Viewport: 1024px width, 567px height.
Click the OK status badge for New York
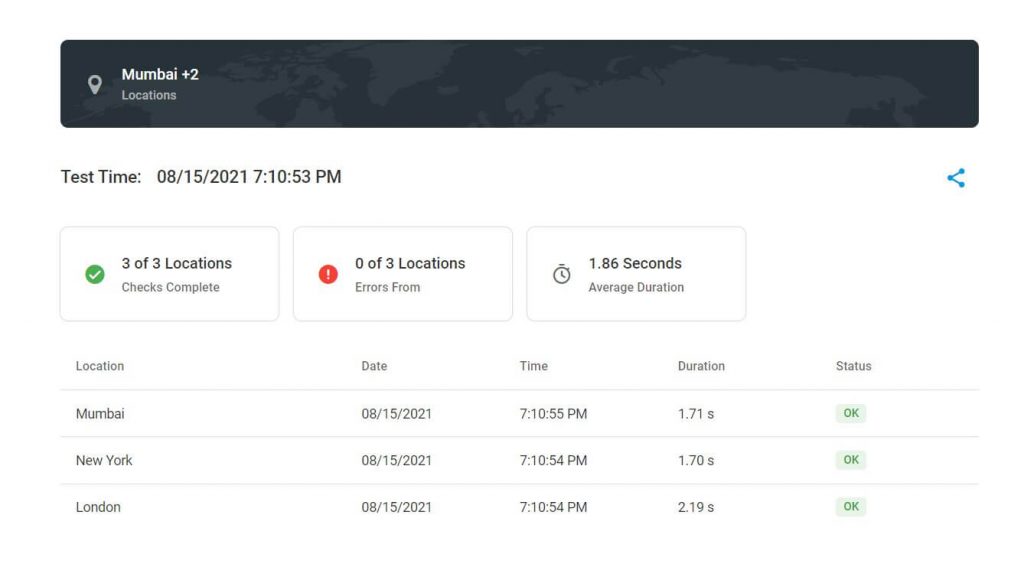click(x=851, y=460)
